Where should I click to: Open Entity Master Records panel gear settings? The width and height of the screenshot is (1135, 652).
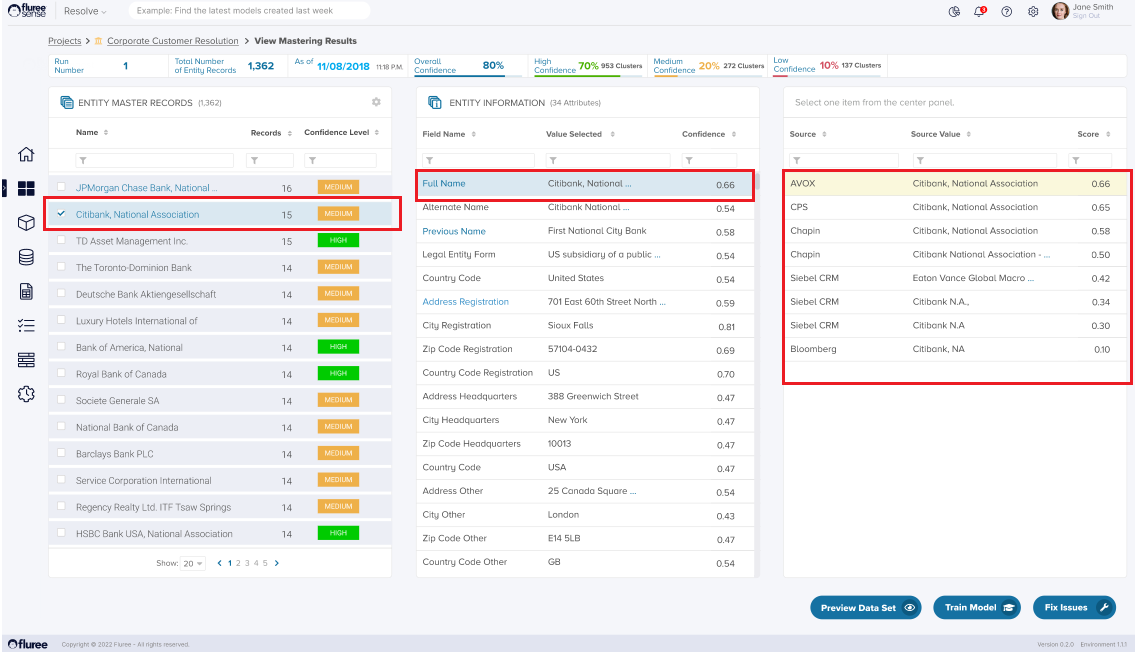[376, 102]
